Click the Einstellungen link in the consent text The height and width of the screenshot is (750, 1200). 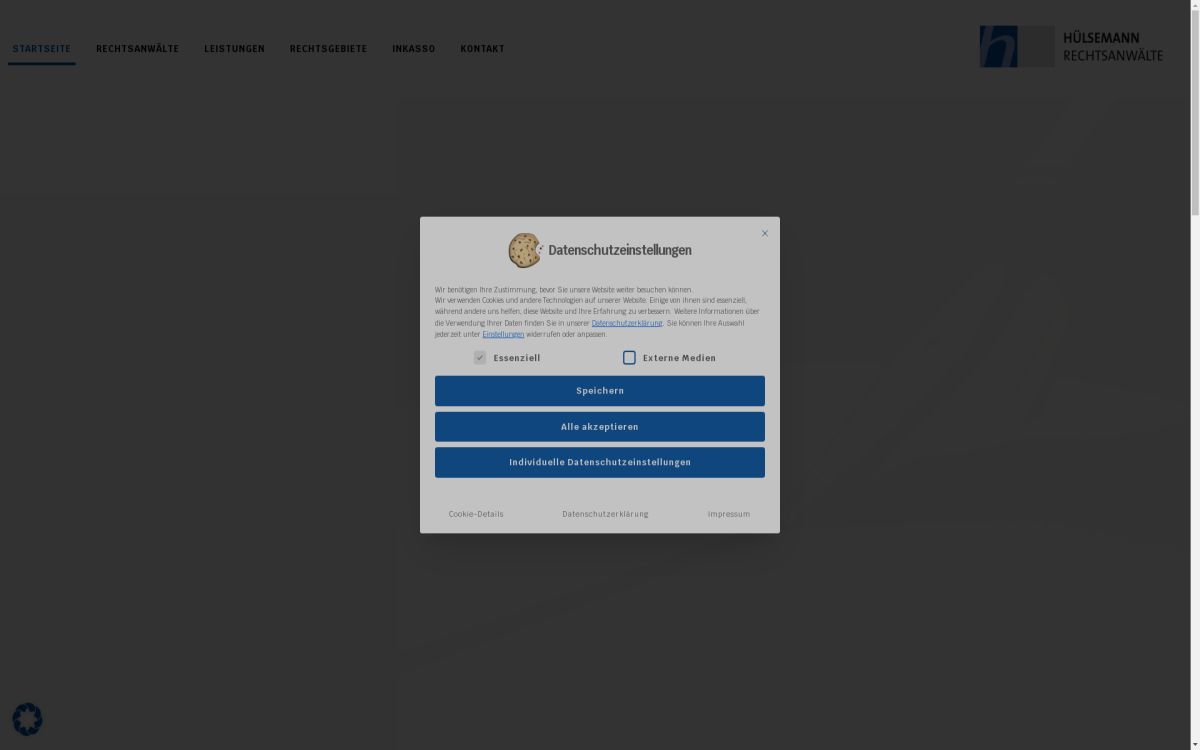502,334
